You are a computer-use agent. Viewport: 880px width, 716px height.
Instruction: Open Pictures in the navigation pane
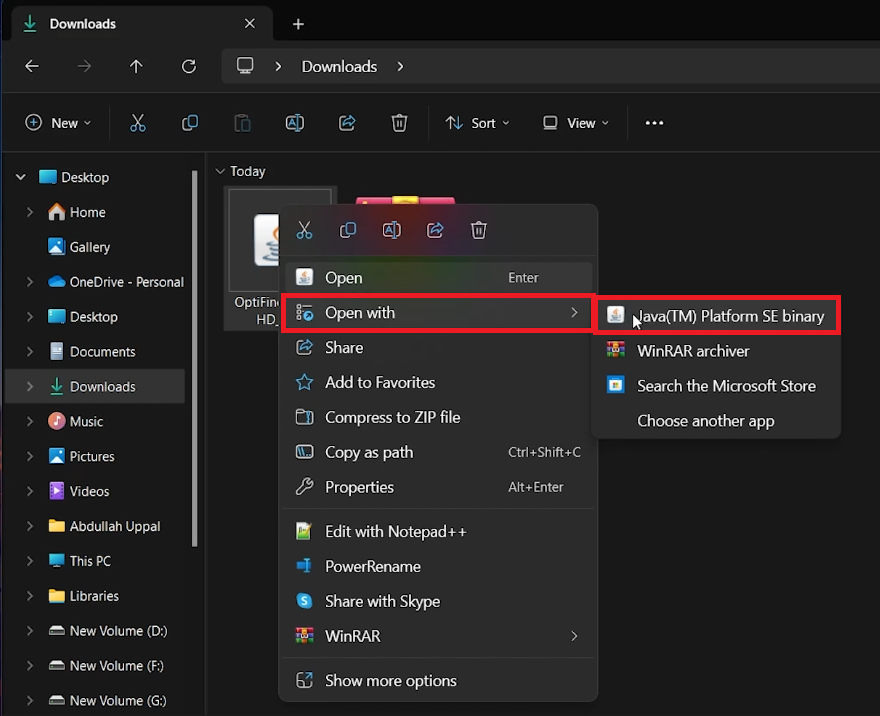click(x=91, y=456)
